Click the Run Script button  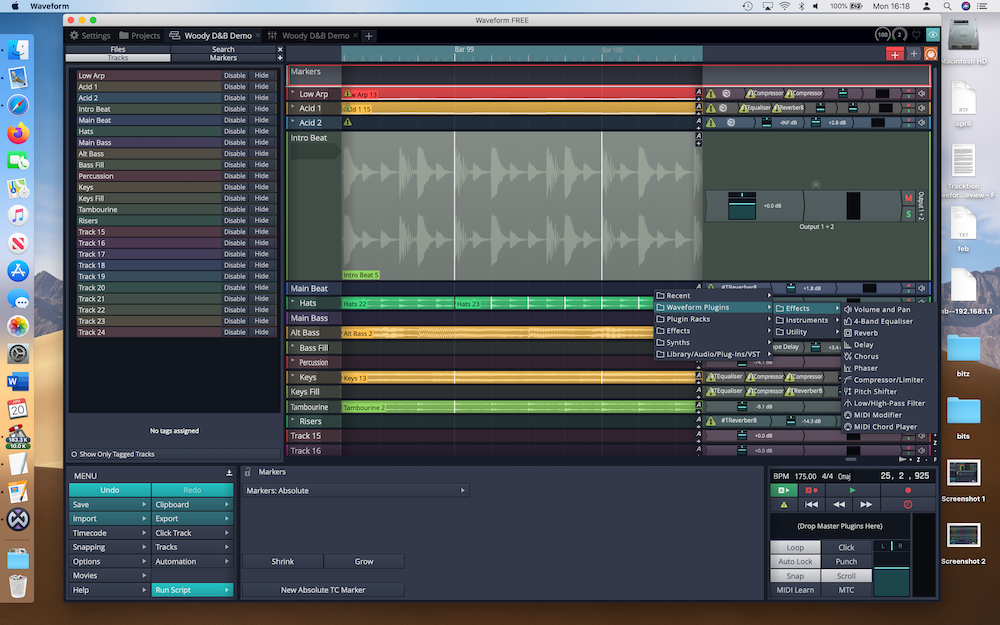pos(192,590)
